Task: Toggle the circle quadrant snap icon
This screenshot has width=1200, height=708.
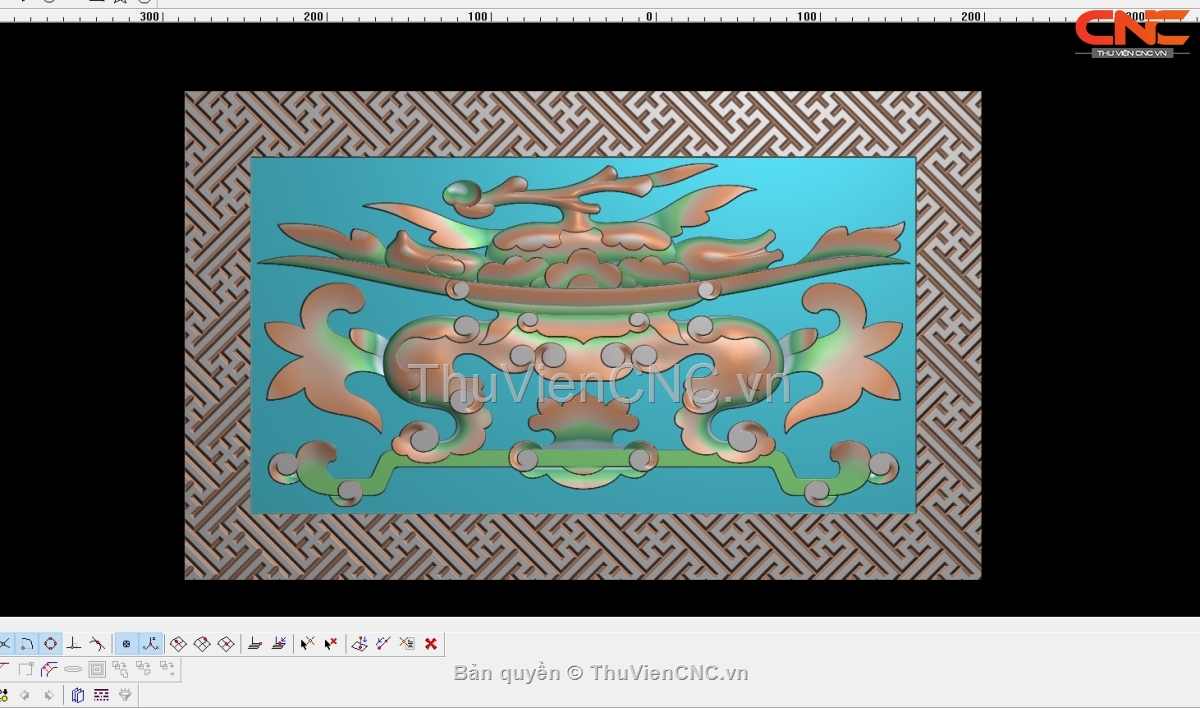Action: [x=50, y=644]
